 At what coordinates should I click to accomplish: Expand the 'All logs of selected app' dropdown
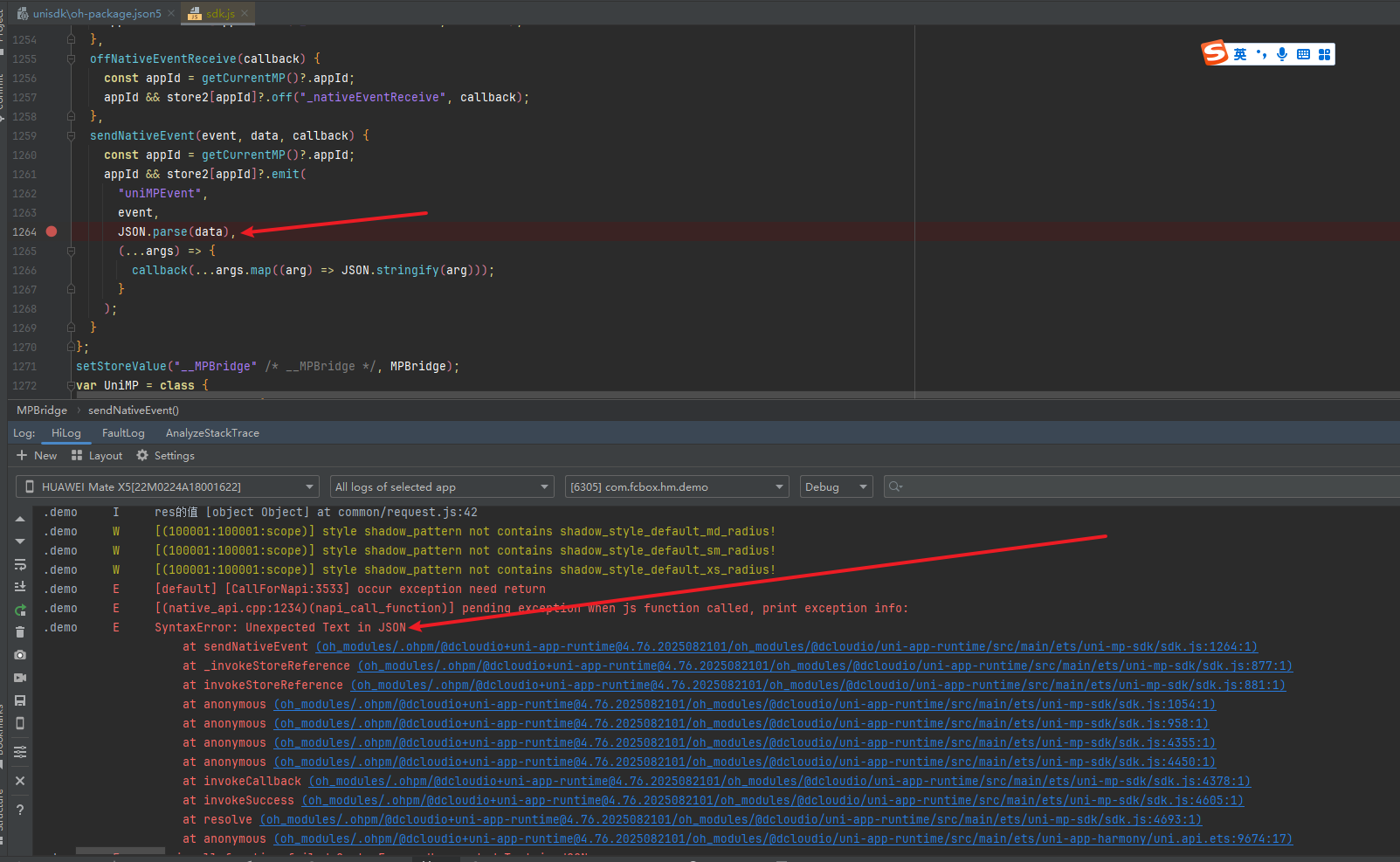(x=441, y=486)
